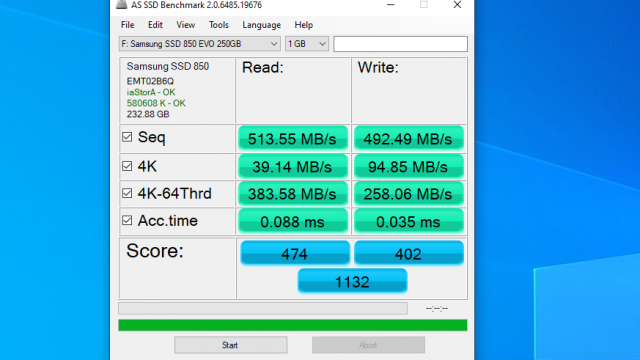Toggle the Acc.time test checkbox
This screenshot has height=360, width=640.
click(127, 220)
